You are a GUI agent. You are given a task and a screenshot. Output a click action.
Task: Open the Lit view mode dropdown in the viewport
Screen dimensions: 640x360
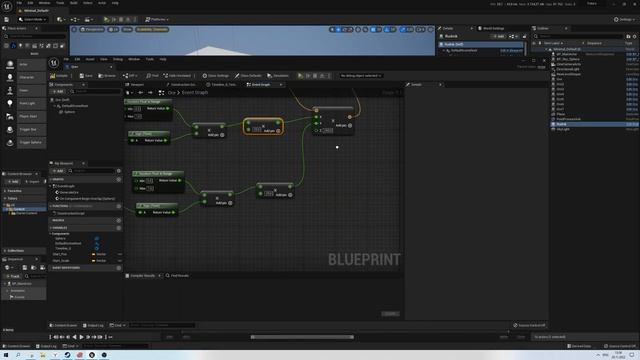tap(113, 29)
